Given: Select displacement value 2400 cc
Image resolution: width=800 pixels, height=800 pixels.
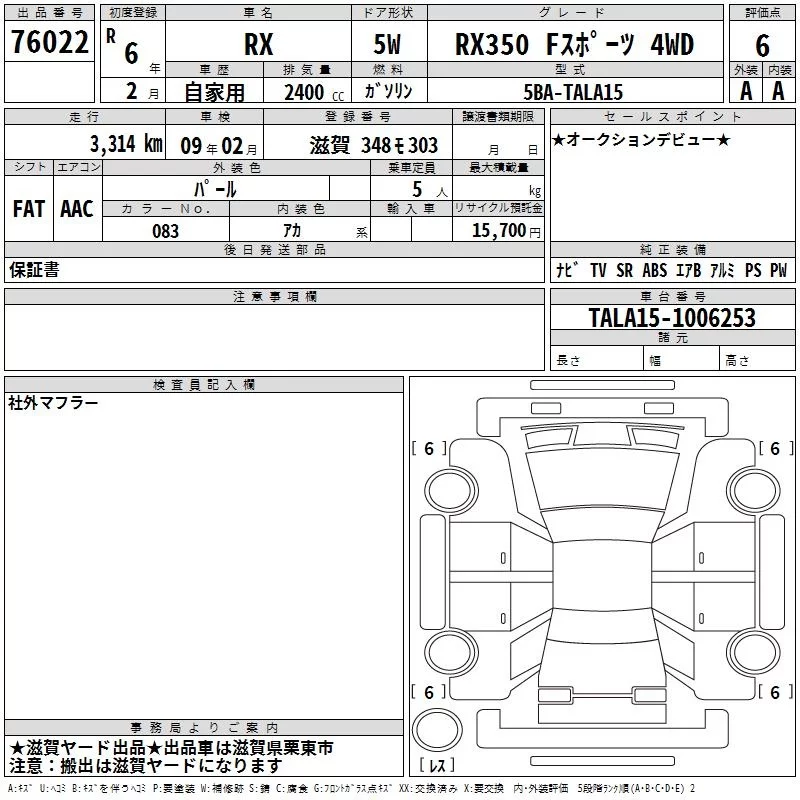Looking at the screenshot, I should click(x=314, y=92).
